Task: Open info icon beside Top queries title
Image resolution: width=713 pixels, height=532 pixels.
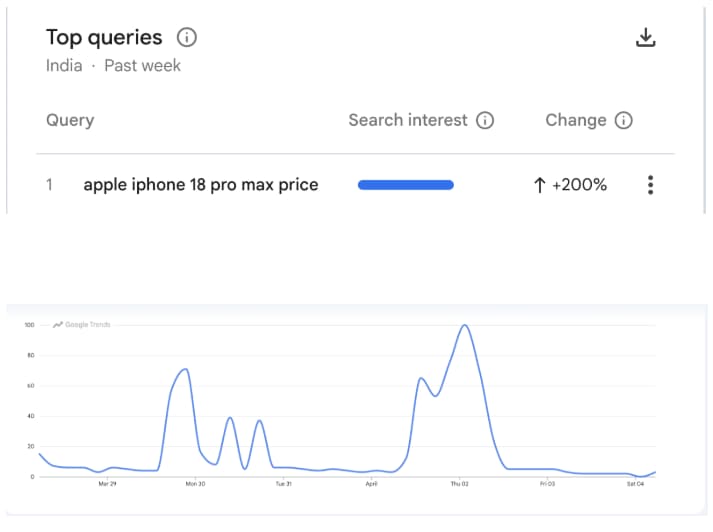Action: tap(187, 38)
